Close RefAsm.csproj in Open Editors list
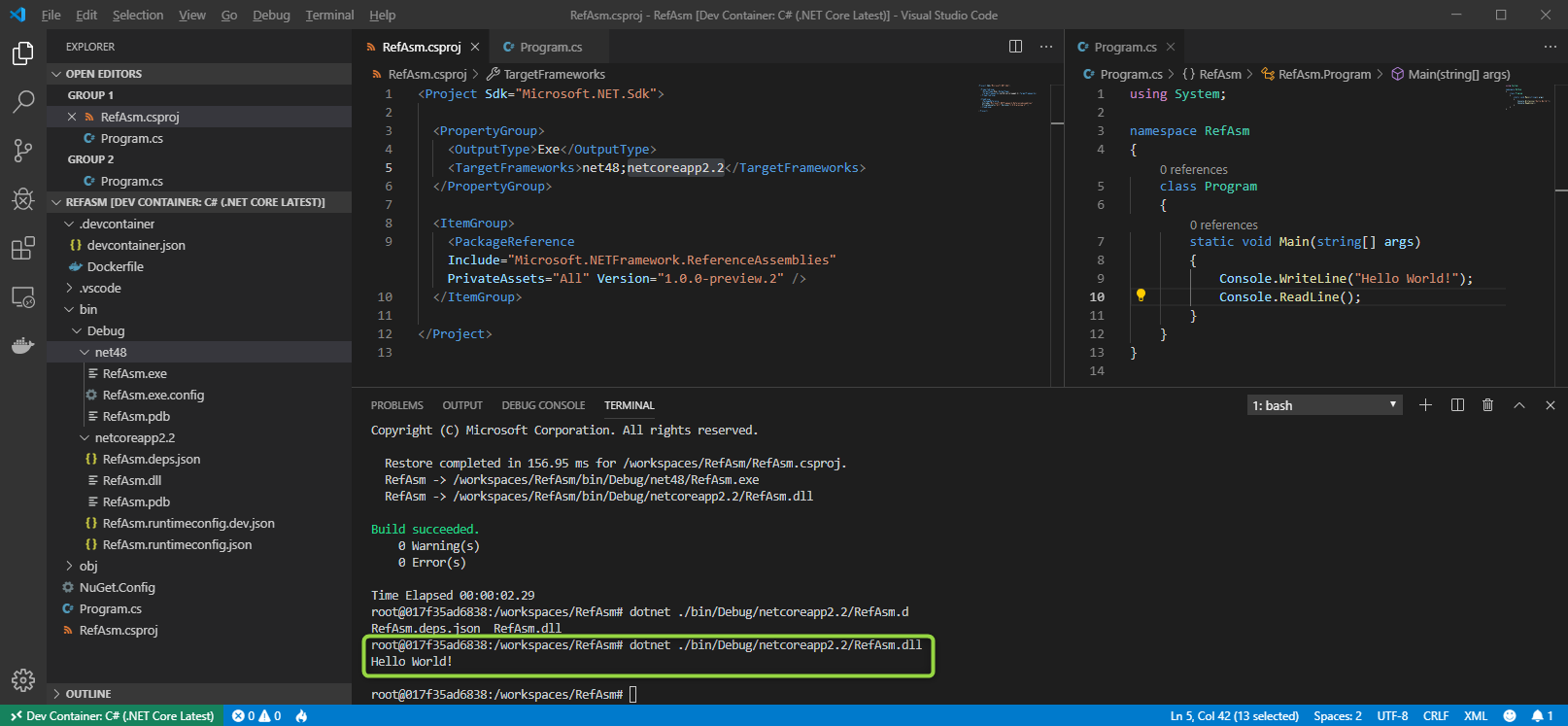This screenshot has height=726, width=1568. pos(72,117)
